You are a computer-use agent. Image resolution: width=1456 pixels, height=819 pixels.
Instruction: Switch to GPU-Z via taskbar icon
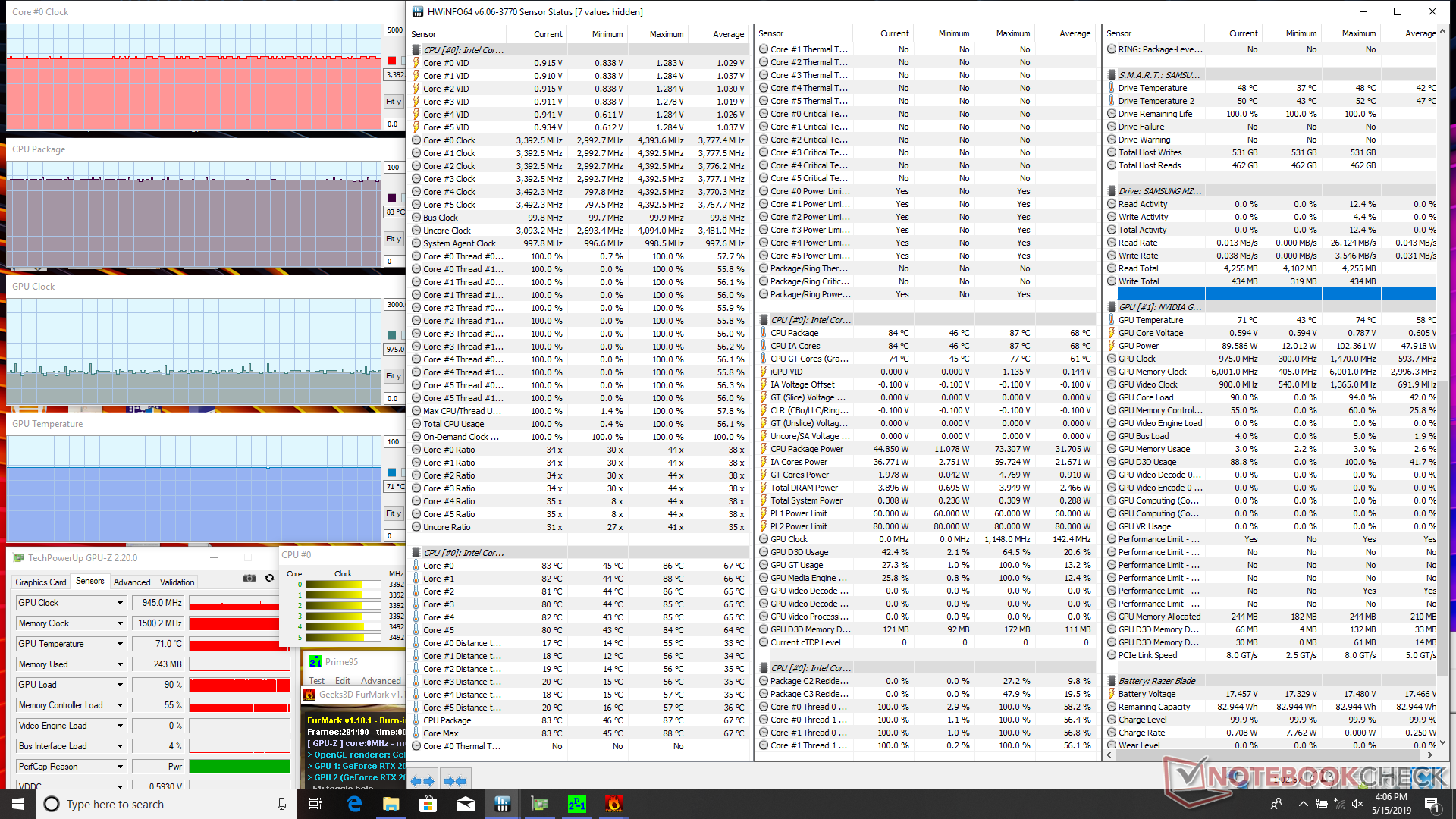coord(539,804)
